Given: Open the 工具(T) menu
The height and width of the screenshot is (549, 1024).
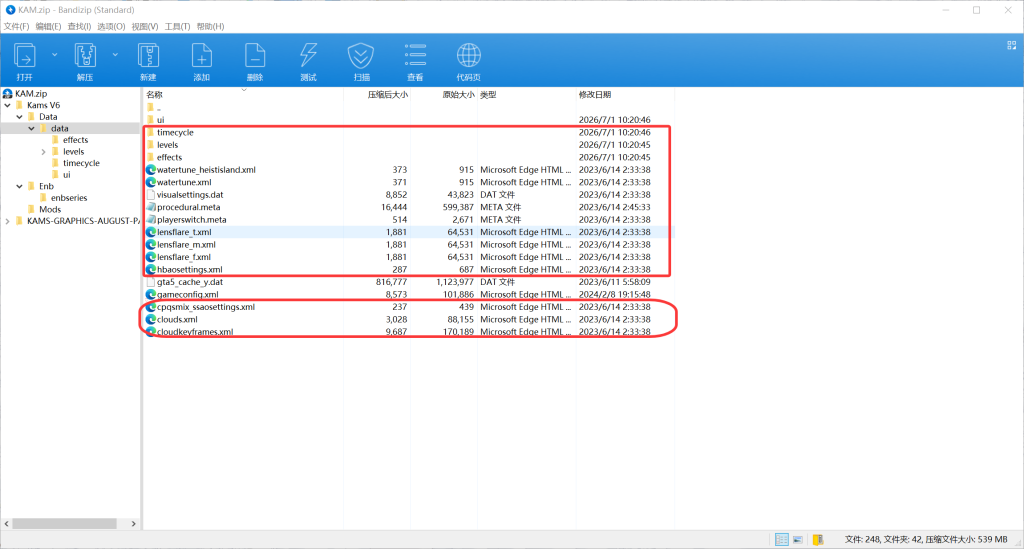Looking at the screenshot, I should point(177,26).
